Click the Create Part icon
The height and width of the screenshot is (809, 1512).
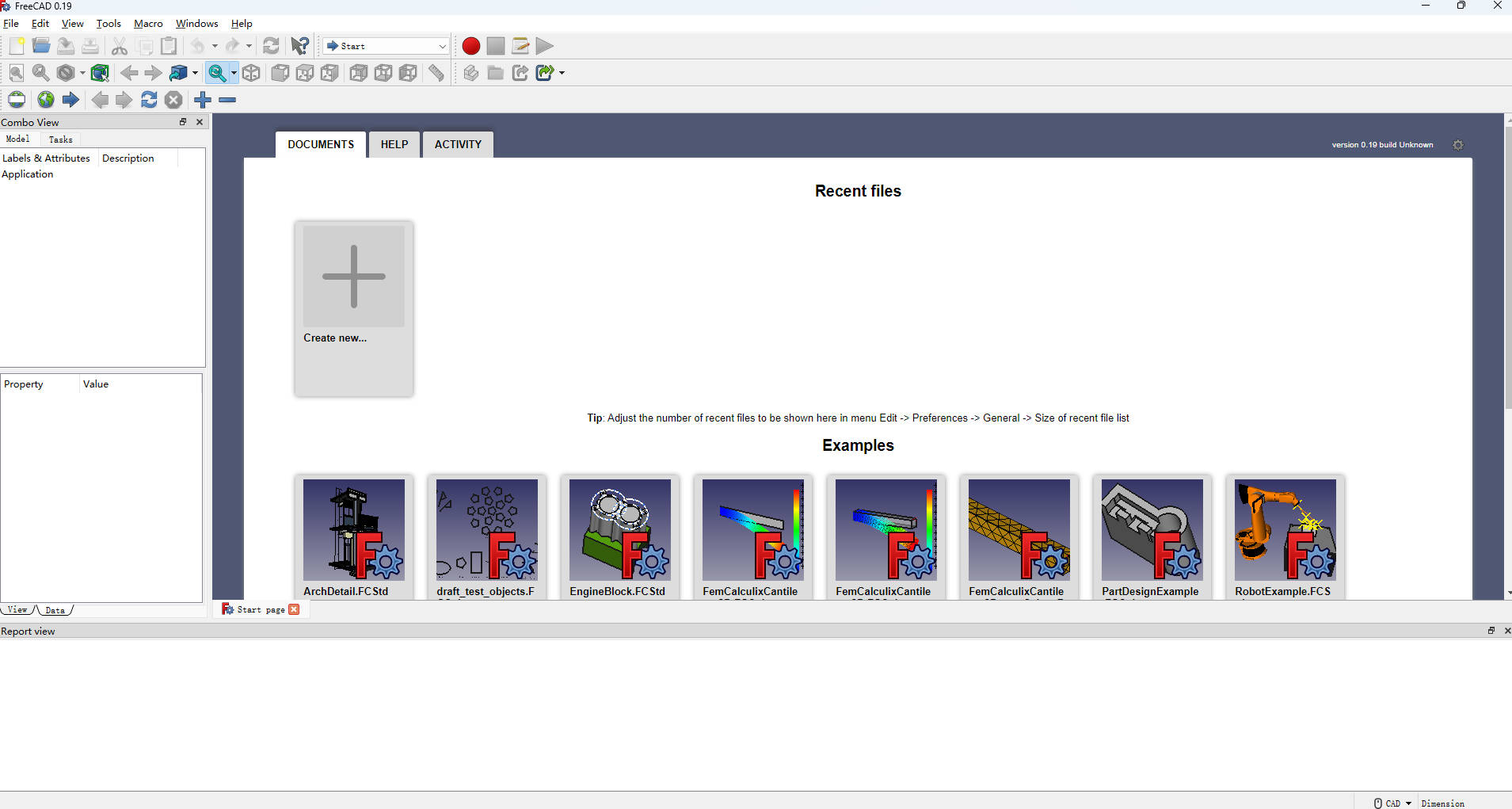(x=471, y=73)
